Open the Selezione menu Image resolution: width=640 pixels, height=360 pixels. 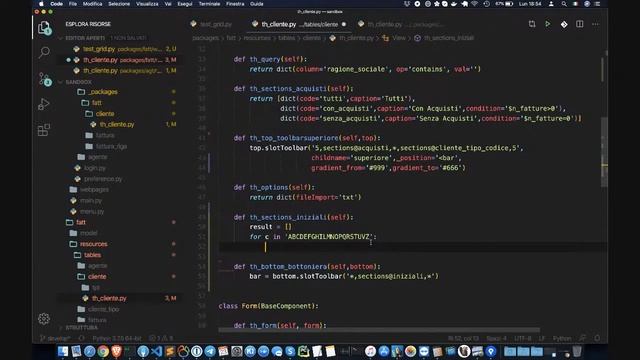(119, 4)
